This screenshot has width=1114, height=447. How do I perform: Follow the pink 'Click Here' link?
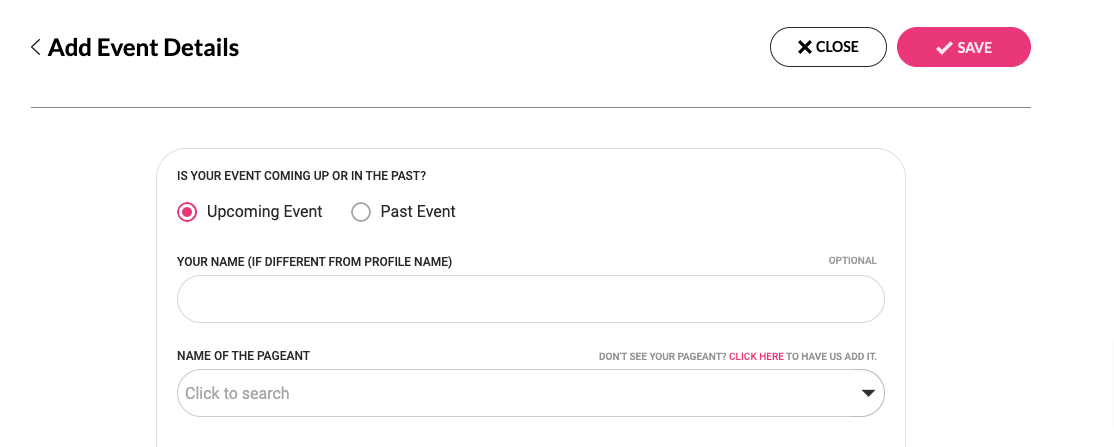756,356
